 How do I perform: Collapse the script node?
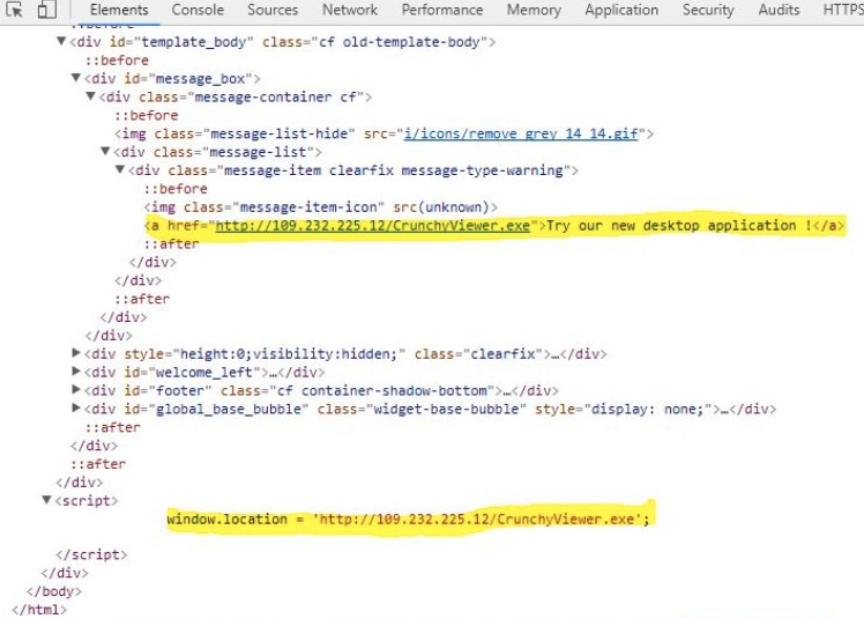pyautogui.click(x=47, y=500)
